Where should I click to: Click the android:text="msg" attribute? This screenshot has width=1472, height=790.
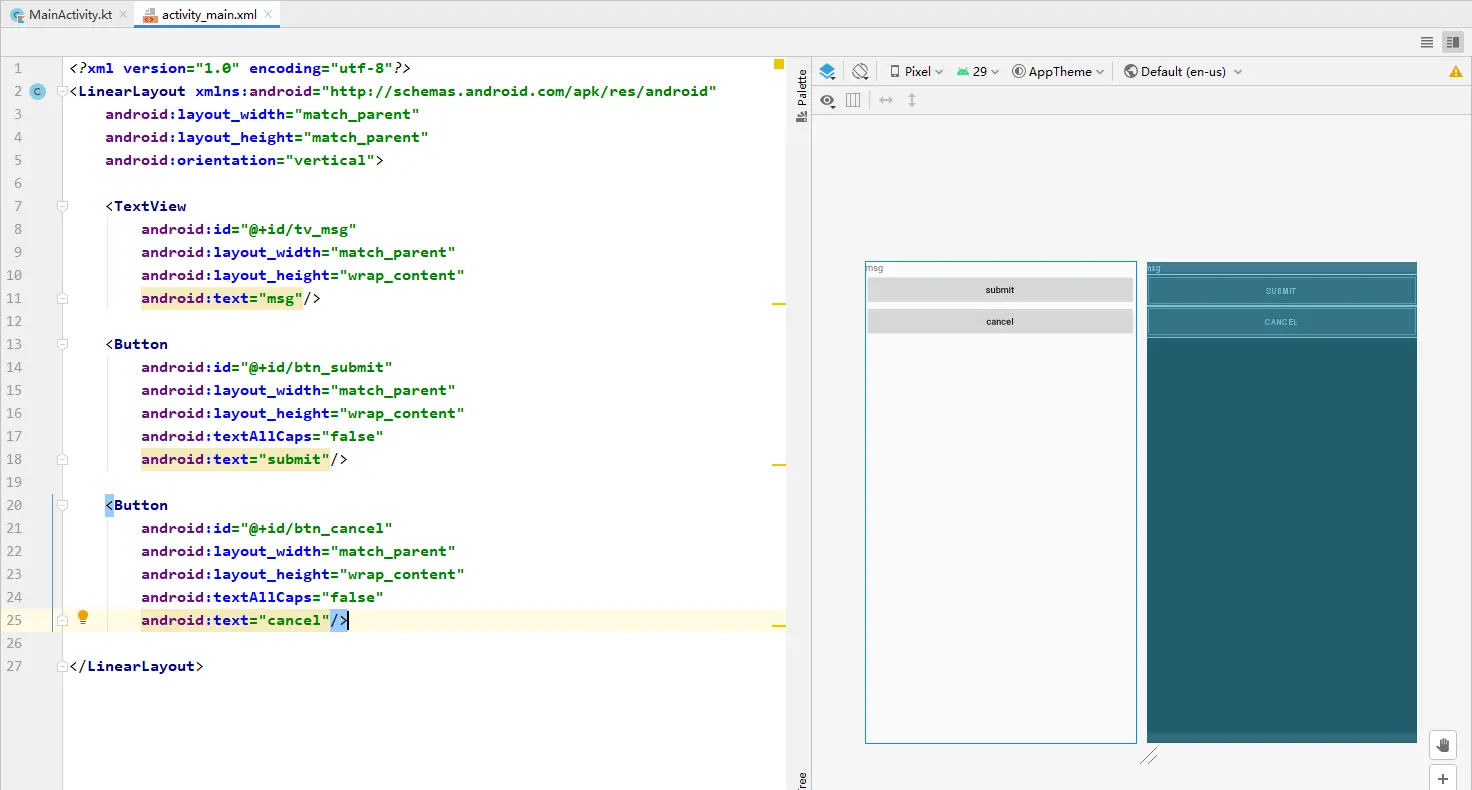(x=222, y=298)
